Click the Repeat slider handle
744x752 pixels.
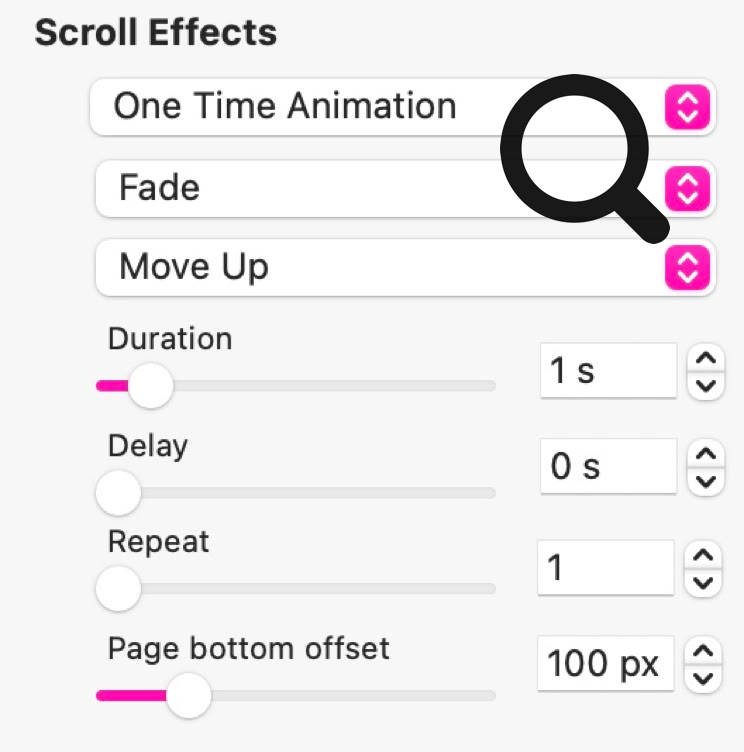coord(118,588)
